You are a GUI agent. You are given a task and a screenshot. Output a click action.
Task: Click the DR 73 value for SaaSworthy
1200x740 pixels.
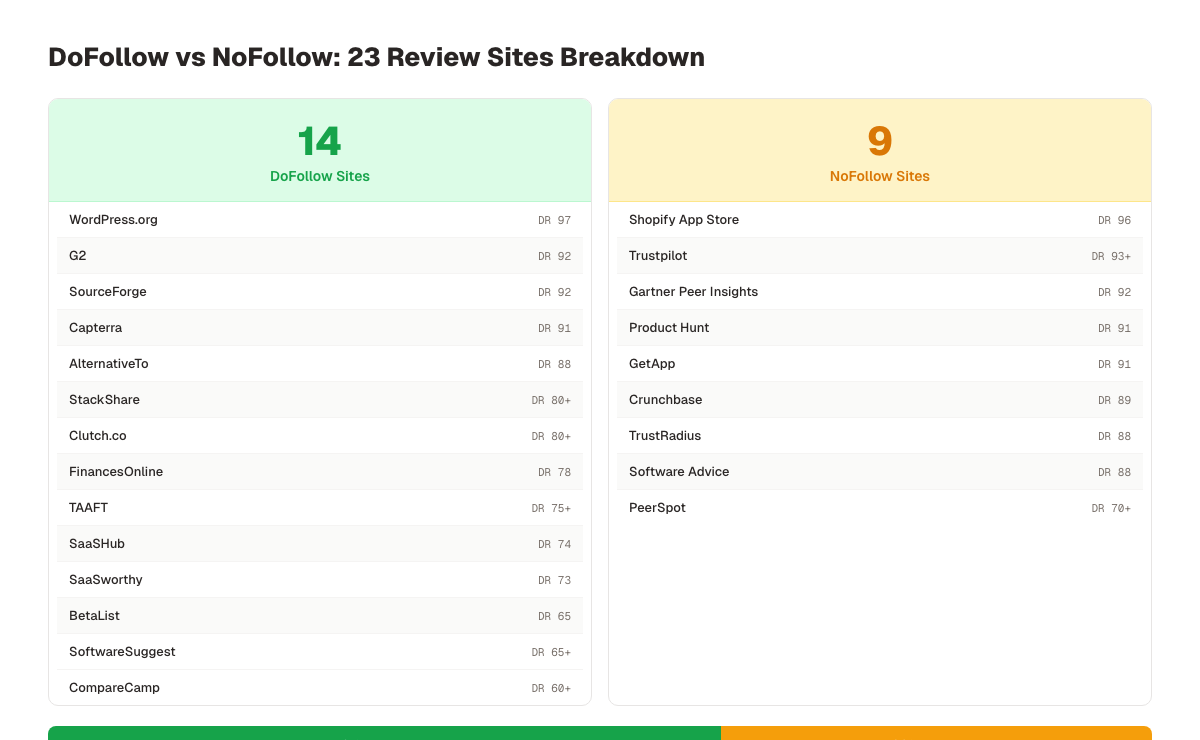[x=554, y=580]
